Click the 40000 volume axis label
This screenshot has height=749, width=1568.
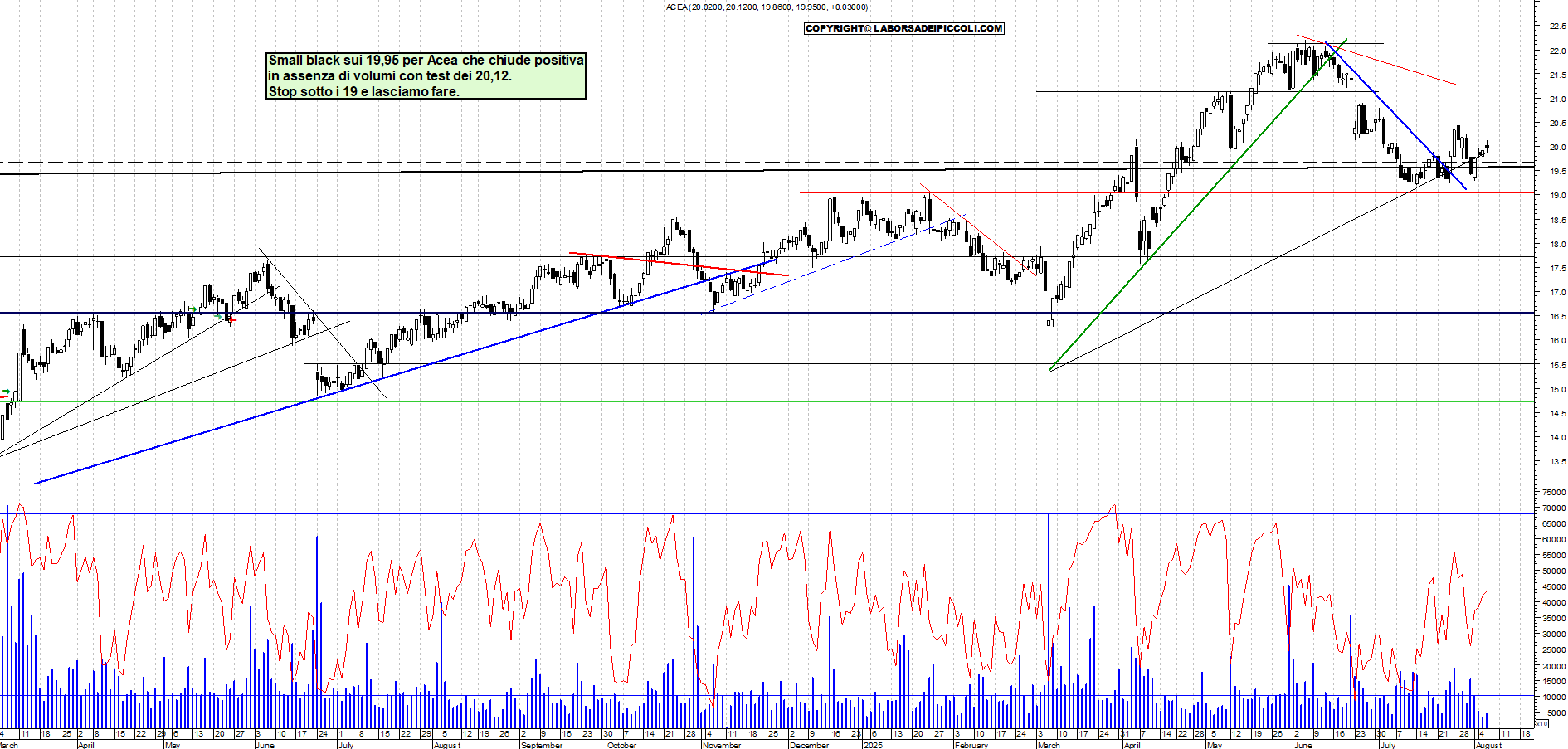point(1554,603)
